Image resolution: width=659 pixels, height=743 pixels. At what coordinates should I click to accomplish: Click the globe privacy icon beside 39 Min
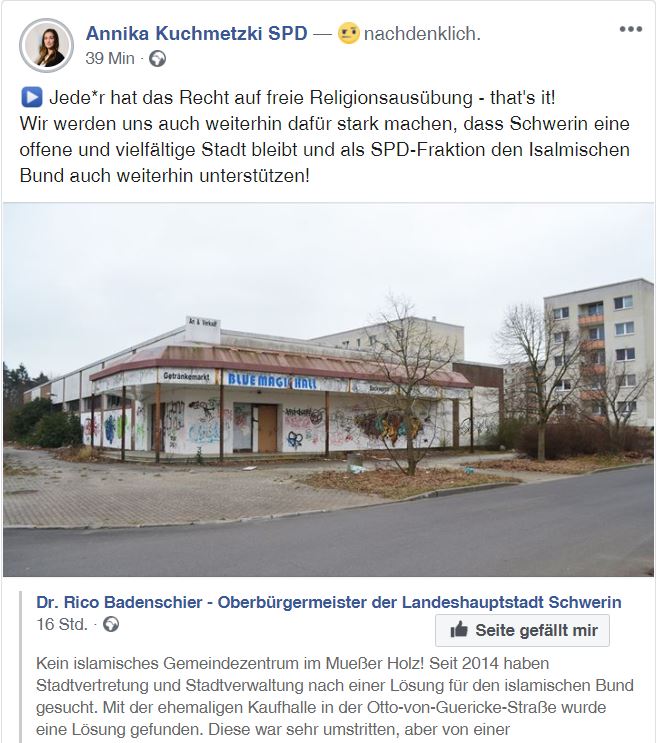click(x=157, y=59)
